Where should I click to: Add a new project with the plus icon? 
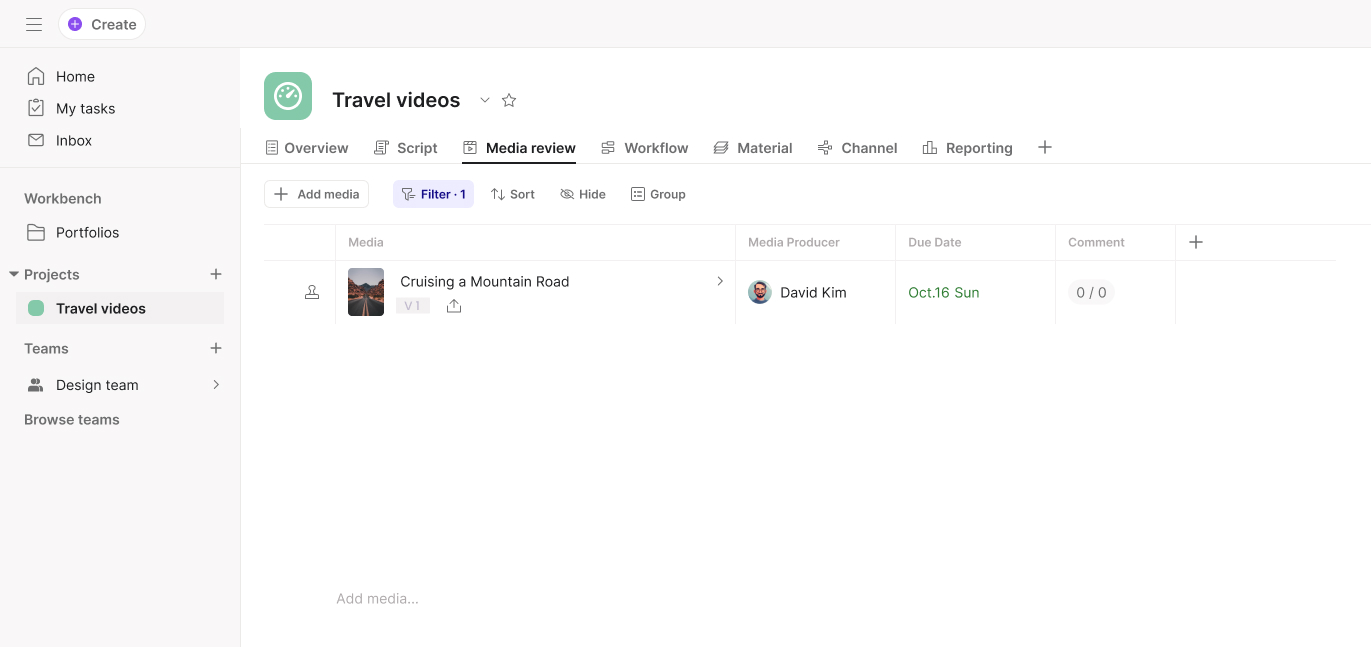[216, 274]
